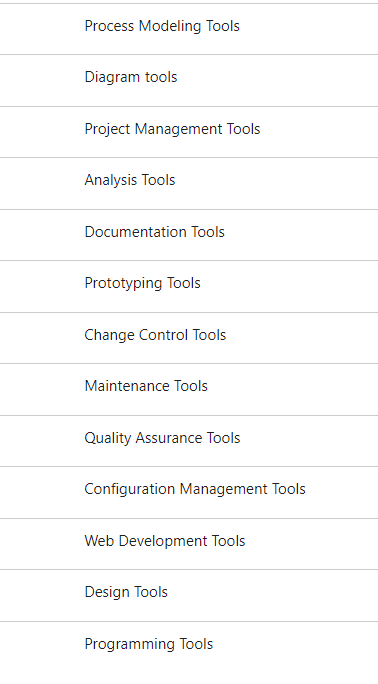The height and width of the screenshot is (684, 378).
Task: Select the Process Modeling Tools entry
Action: pos(189,29)
